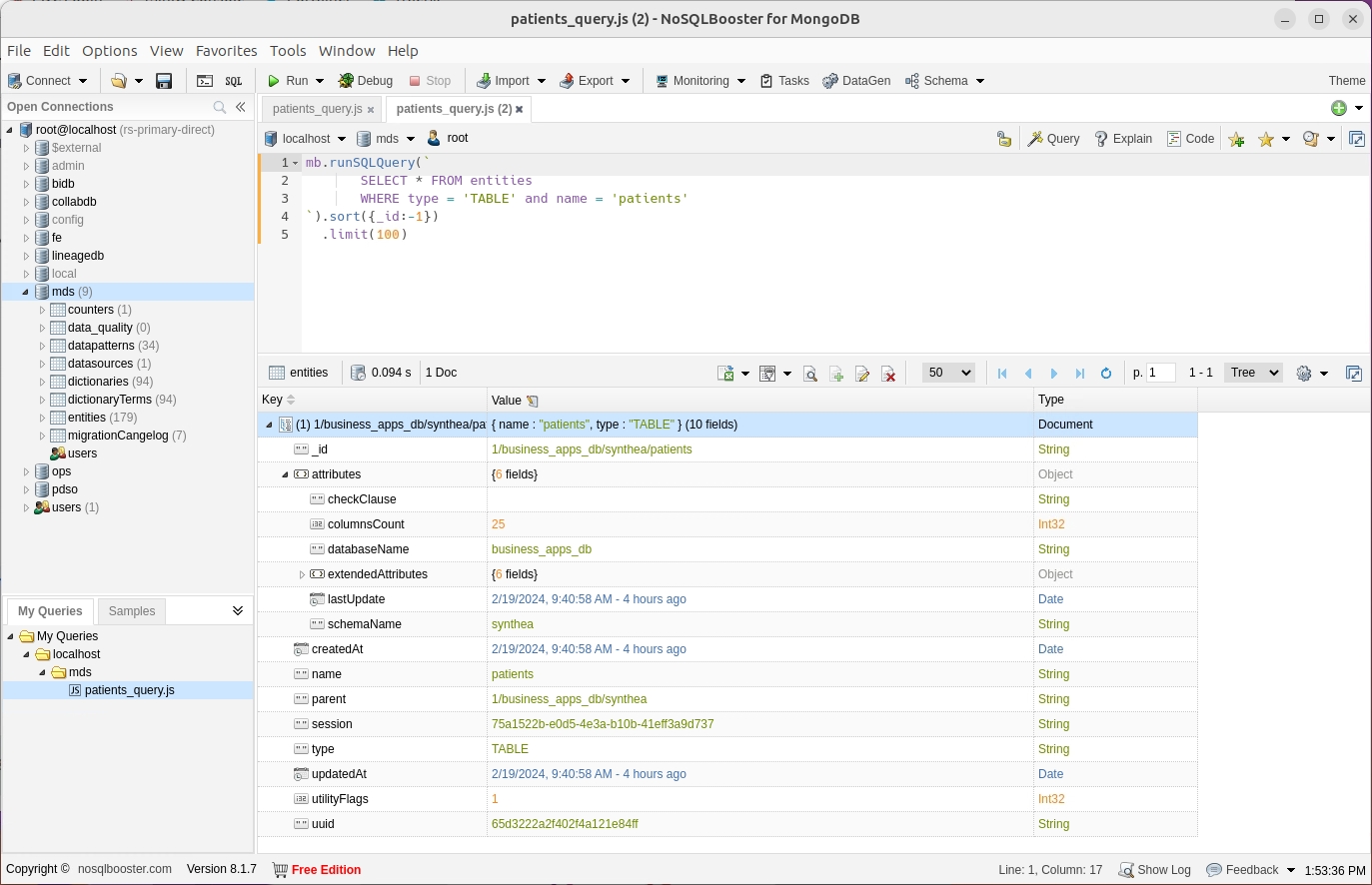Switch to the Samples tab
This screenshot has height=885, width=1372.
(132, 611)
